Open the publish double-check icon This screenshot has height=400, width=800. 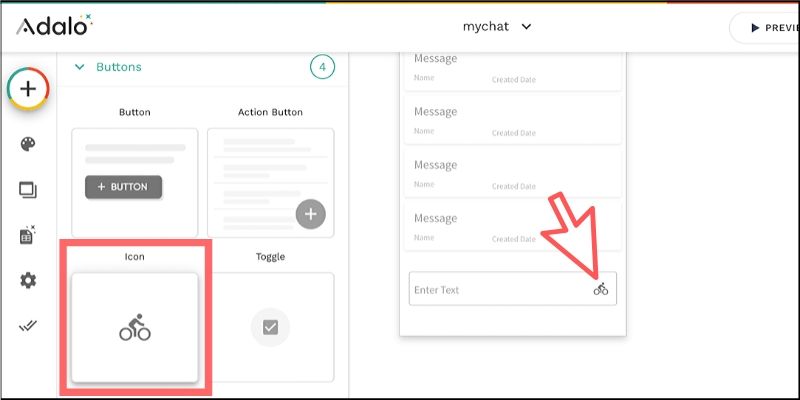click(x=28, y=326)
